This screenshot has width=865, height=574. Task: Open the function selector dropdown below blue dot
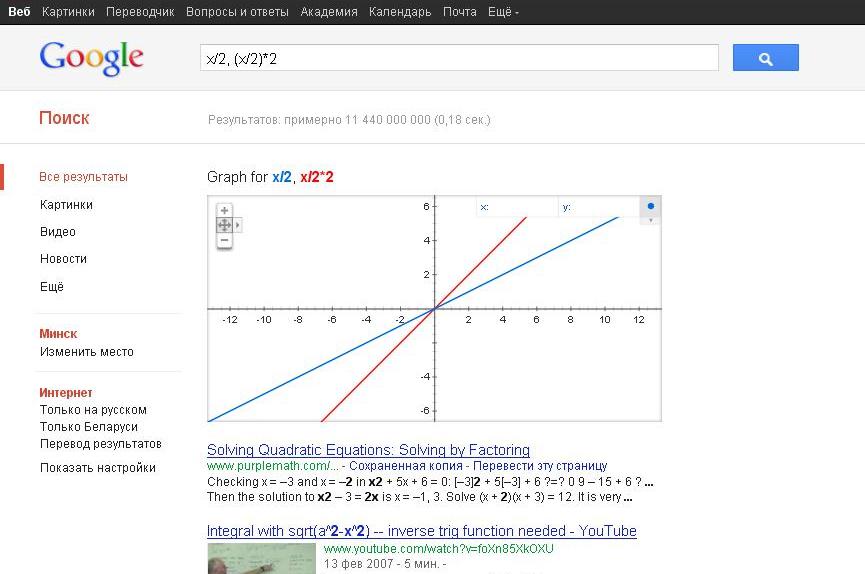click(650, 220)
